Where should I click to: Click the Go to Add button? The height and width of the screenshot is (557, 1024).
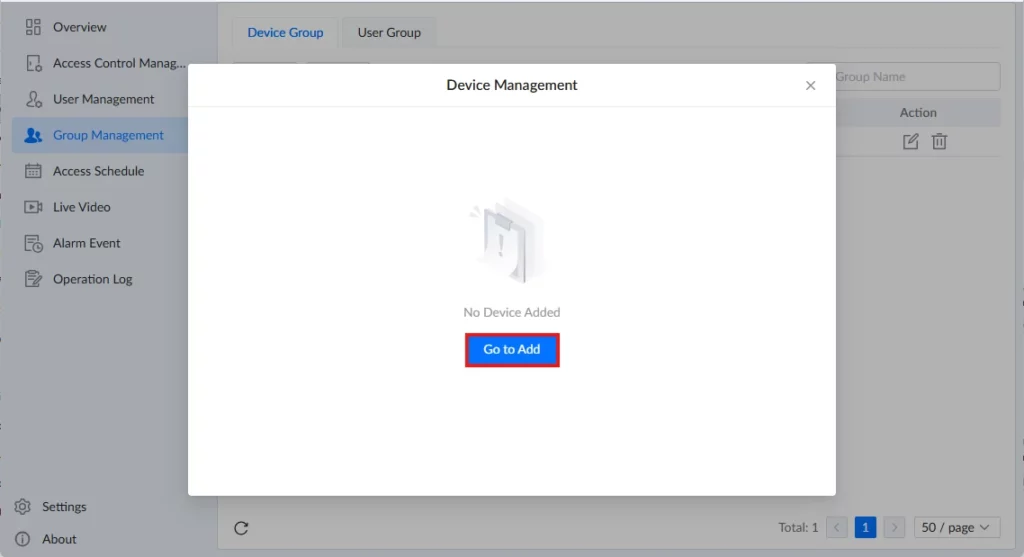(x=512, y=349)
